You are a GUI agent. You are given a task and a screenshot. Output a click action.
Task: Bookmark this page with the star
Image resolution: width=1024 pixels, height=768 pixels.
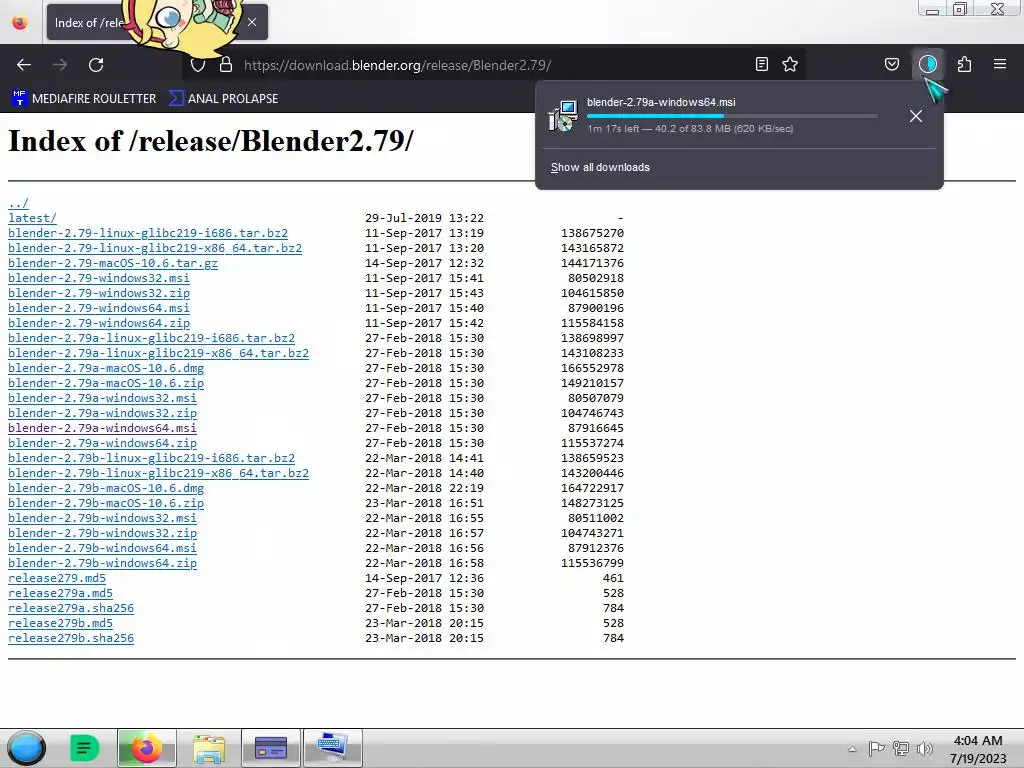[790, 64]
